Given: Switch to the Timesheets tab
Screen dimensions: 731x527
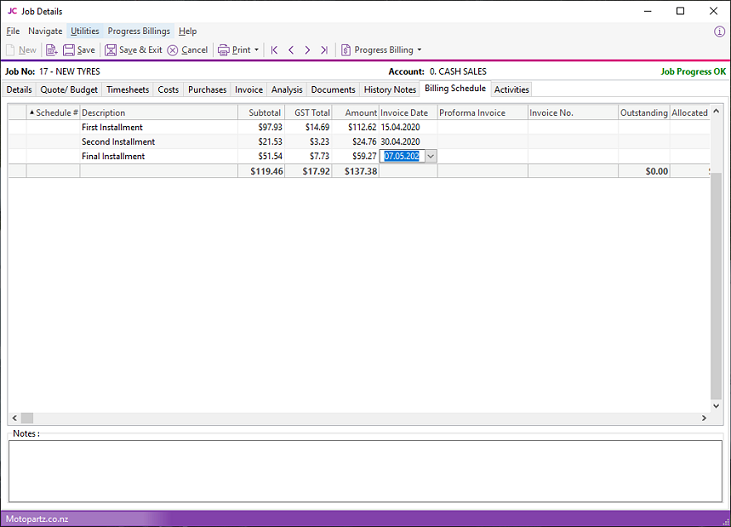Looking at the screenshot, I should (x=127, y=90).
